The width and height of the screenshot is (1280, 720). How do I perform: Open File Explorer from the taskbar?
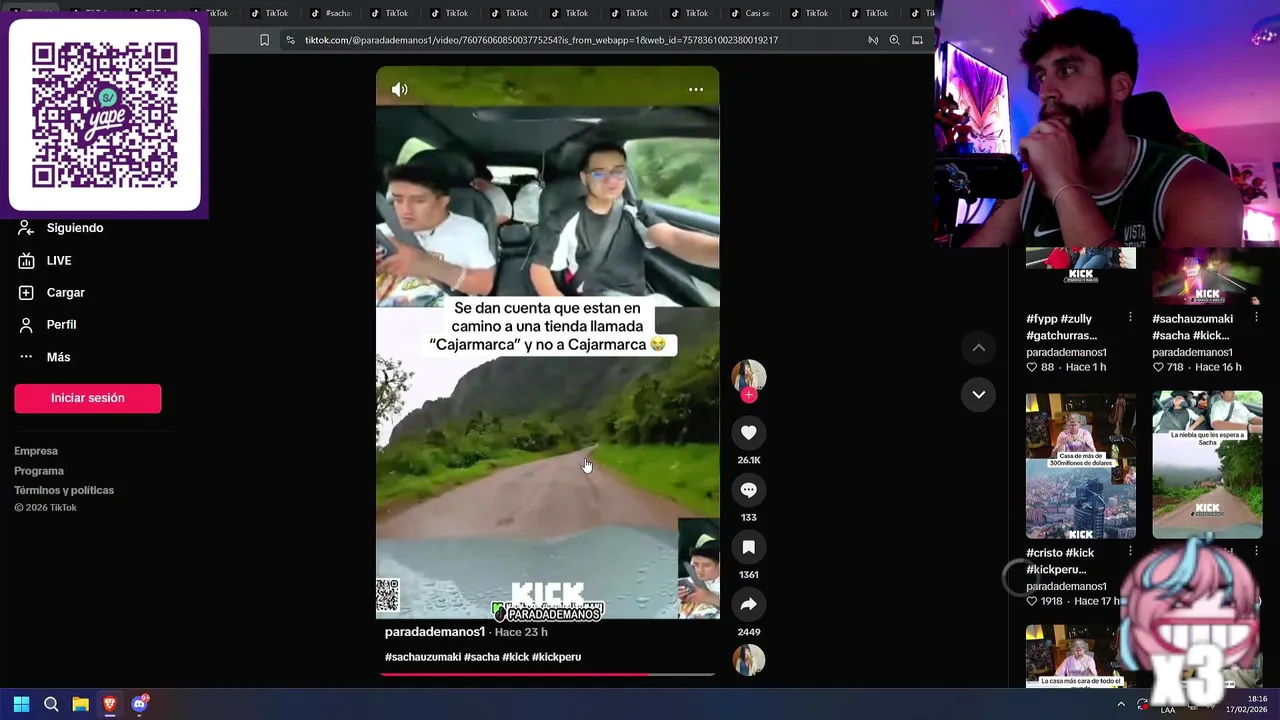tap(81, 704)
